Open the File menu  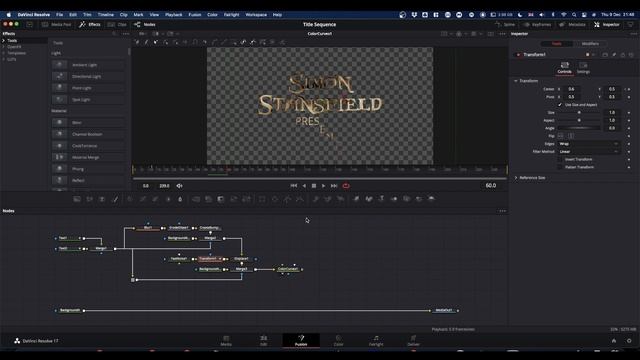point(60,15)
